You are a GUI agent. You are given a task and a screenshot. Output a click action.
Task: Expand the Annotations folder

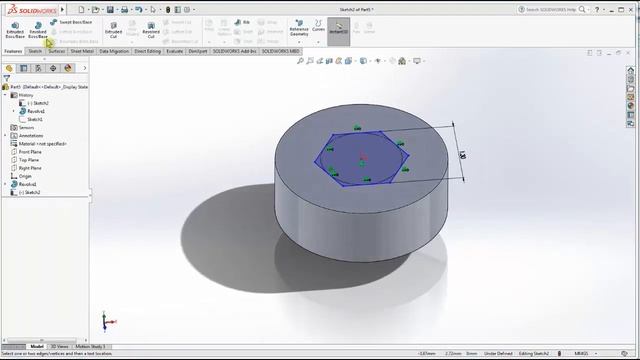(x=5, y=136)
